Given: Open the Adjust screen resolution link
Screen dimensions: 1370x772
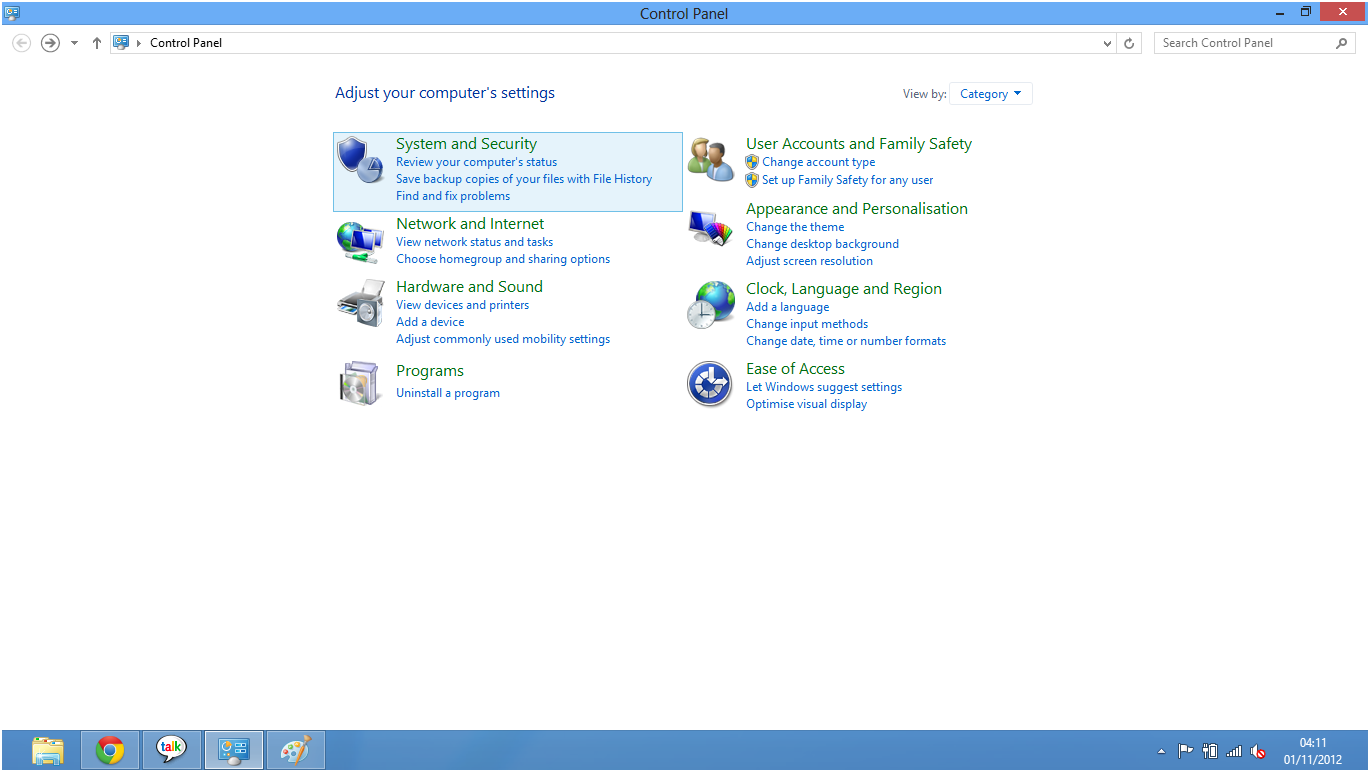Looking at the screenshot, I should 809,261.
